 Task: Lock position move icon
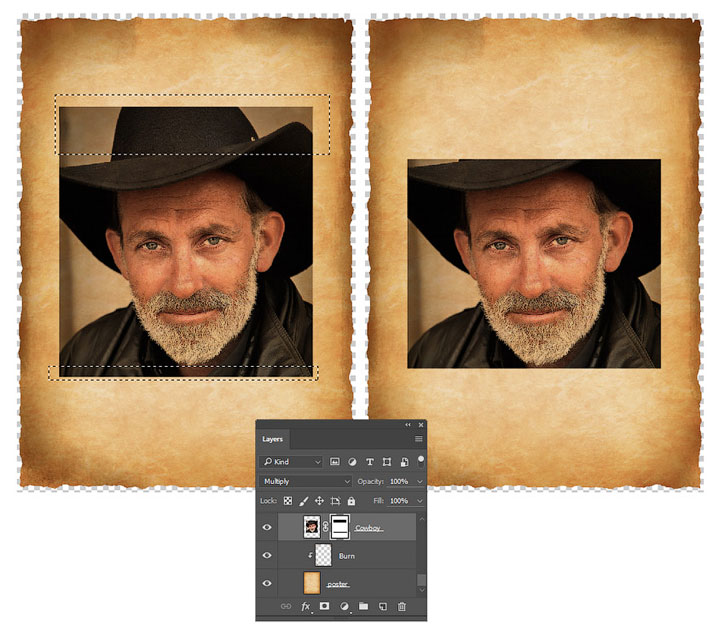(x=319, y=501)
